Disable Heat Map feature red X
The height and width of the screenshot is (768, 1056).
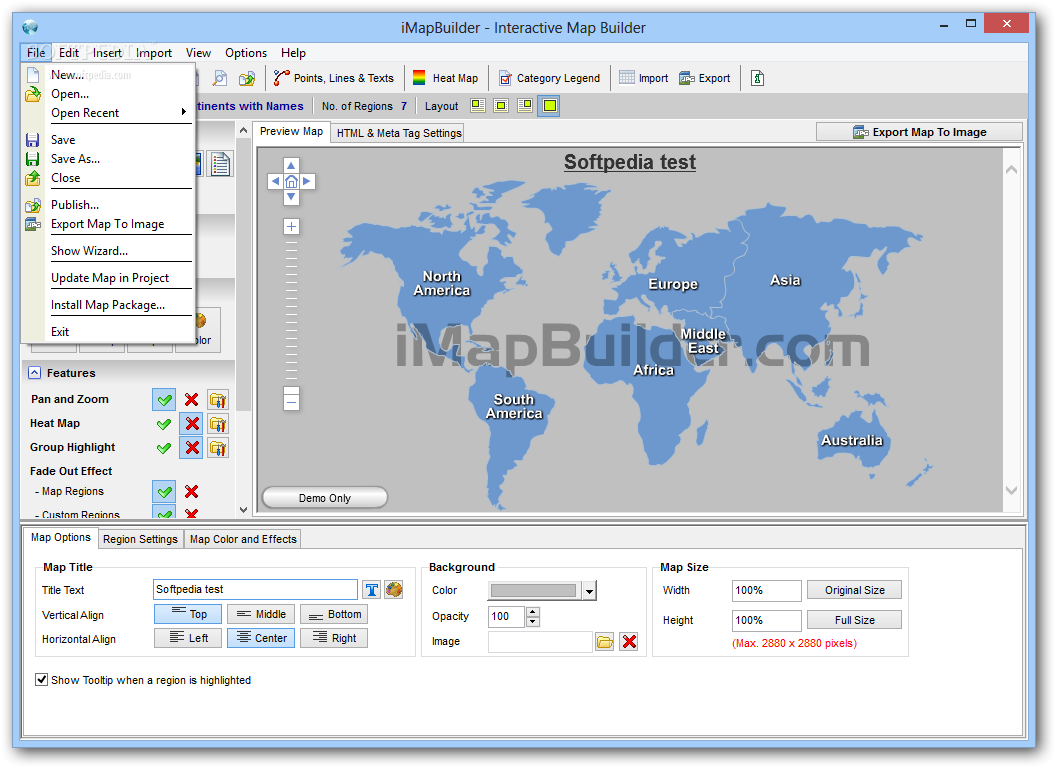(x=192, y=424)
